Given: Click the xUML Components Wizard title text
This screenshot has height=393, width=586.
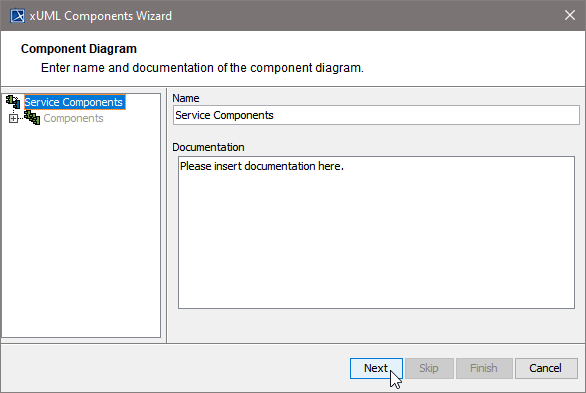Looking at the screenshot, I should pos(101,16).
